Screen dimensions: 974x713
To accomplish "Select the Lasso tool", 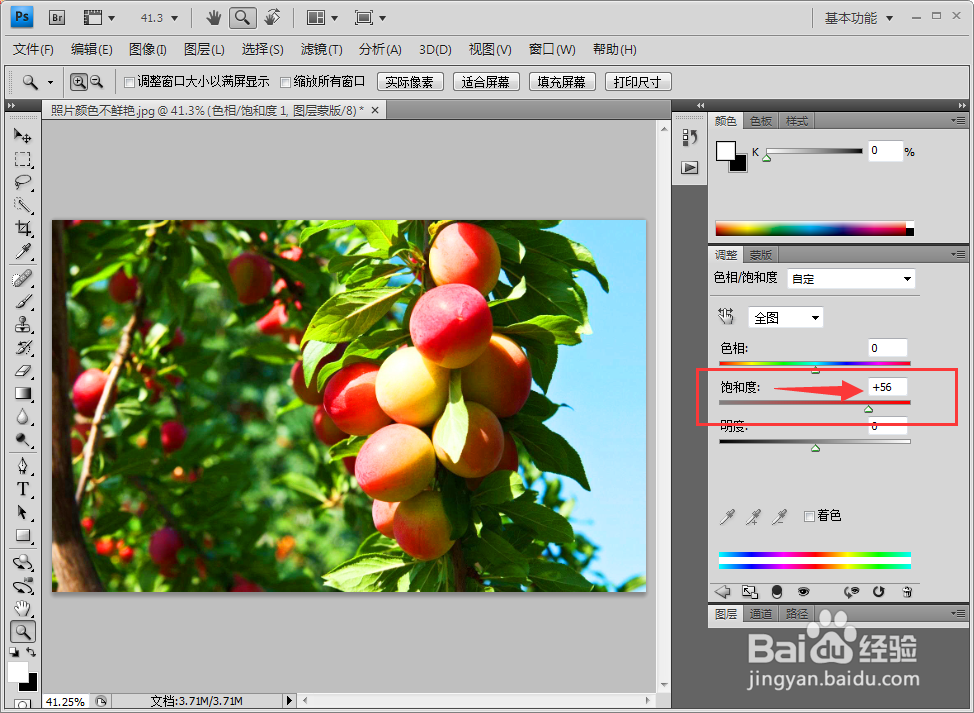I will click(x=23, y=182).
